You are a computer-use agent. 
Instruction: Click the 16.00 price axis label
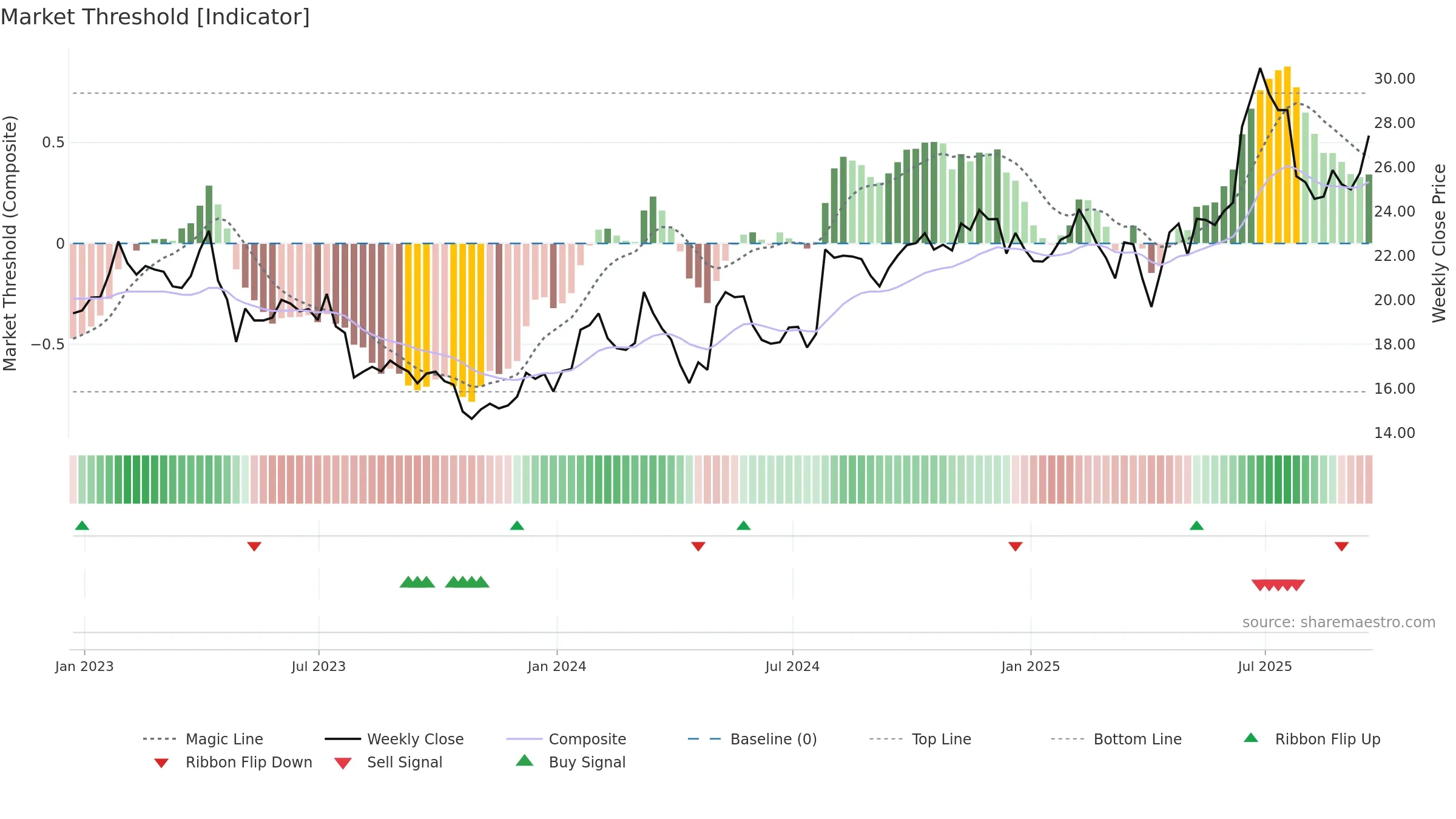[x=1395, y=388]
